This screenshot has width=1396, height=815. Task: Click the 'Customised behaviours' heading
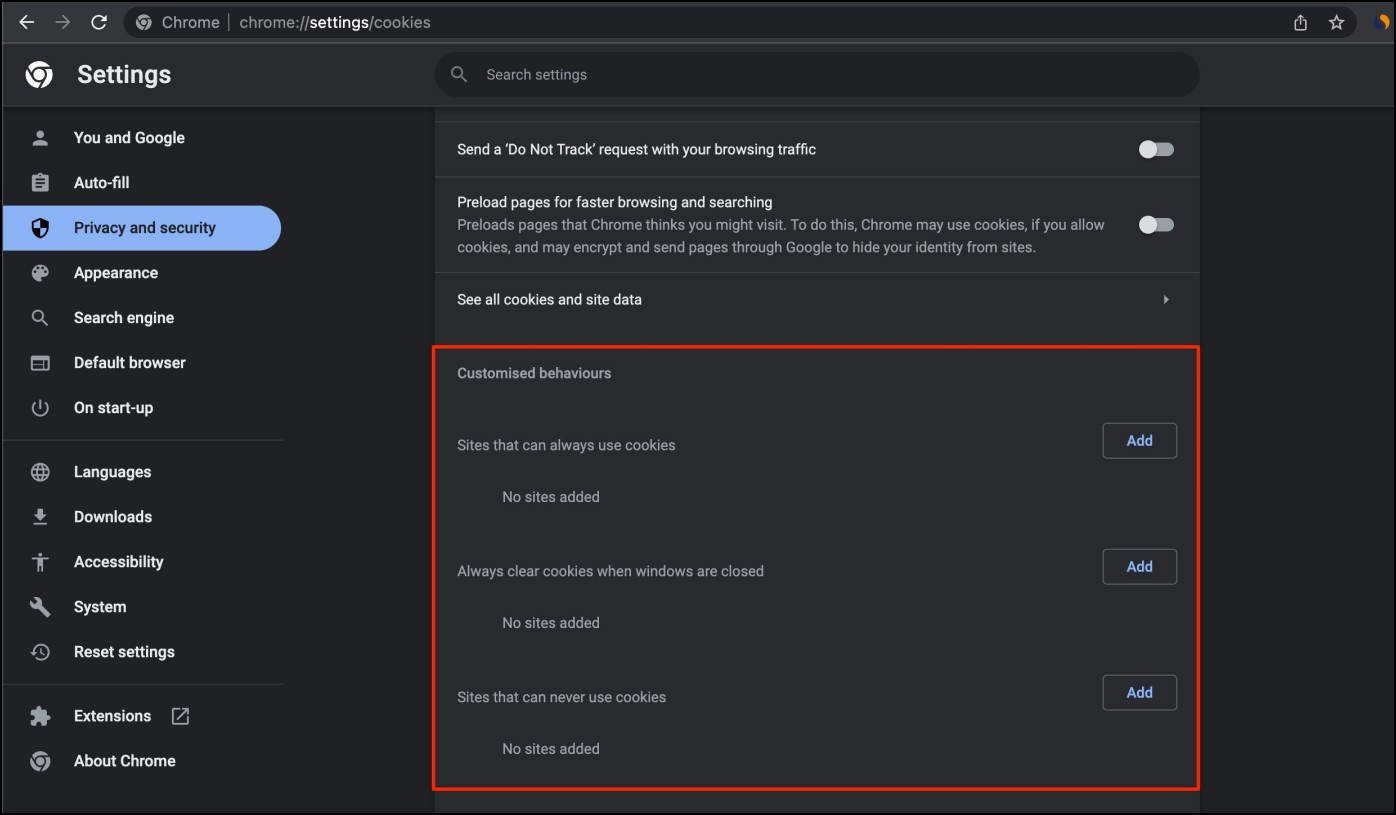534,373
